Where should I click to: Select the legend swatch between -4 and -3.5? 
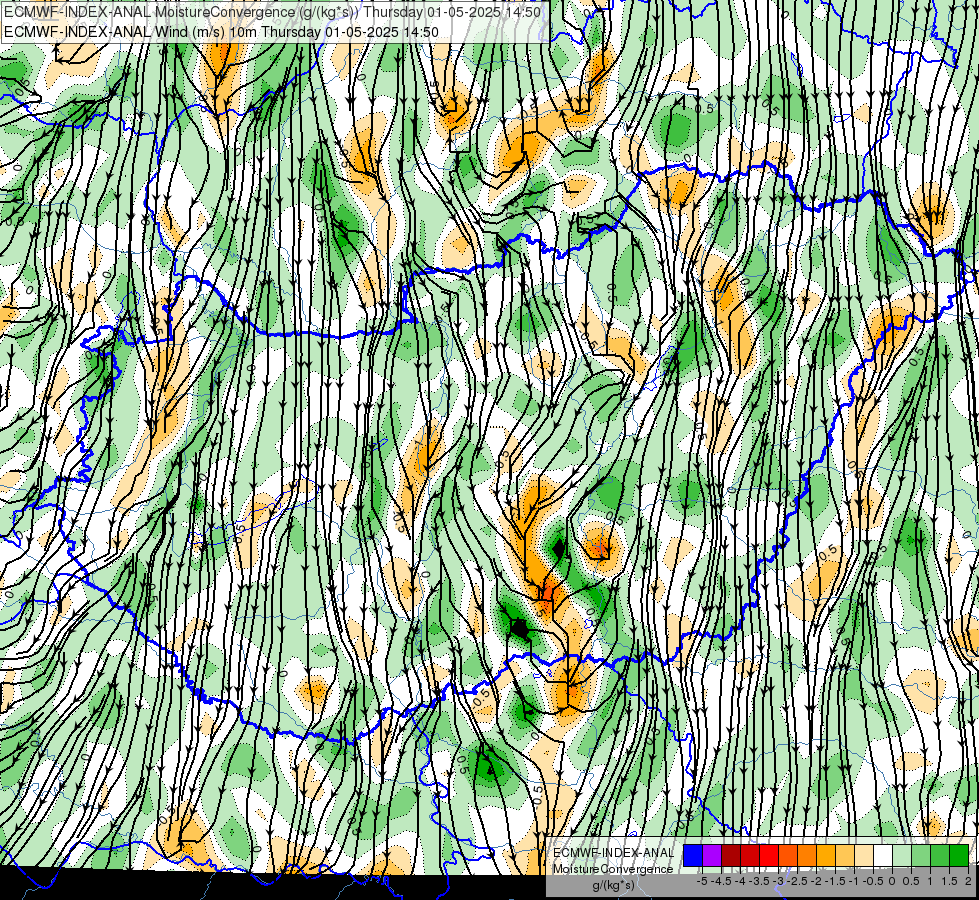pos(750,855)
